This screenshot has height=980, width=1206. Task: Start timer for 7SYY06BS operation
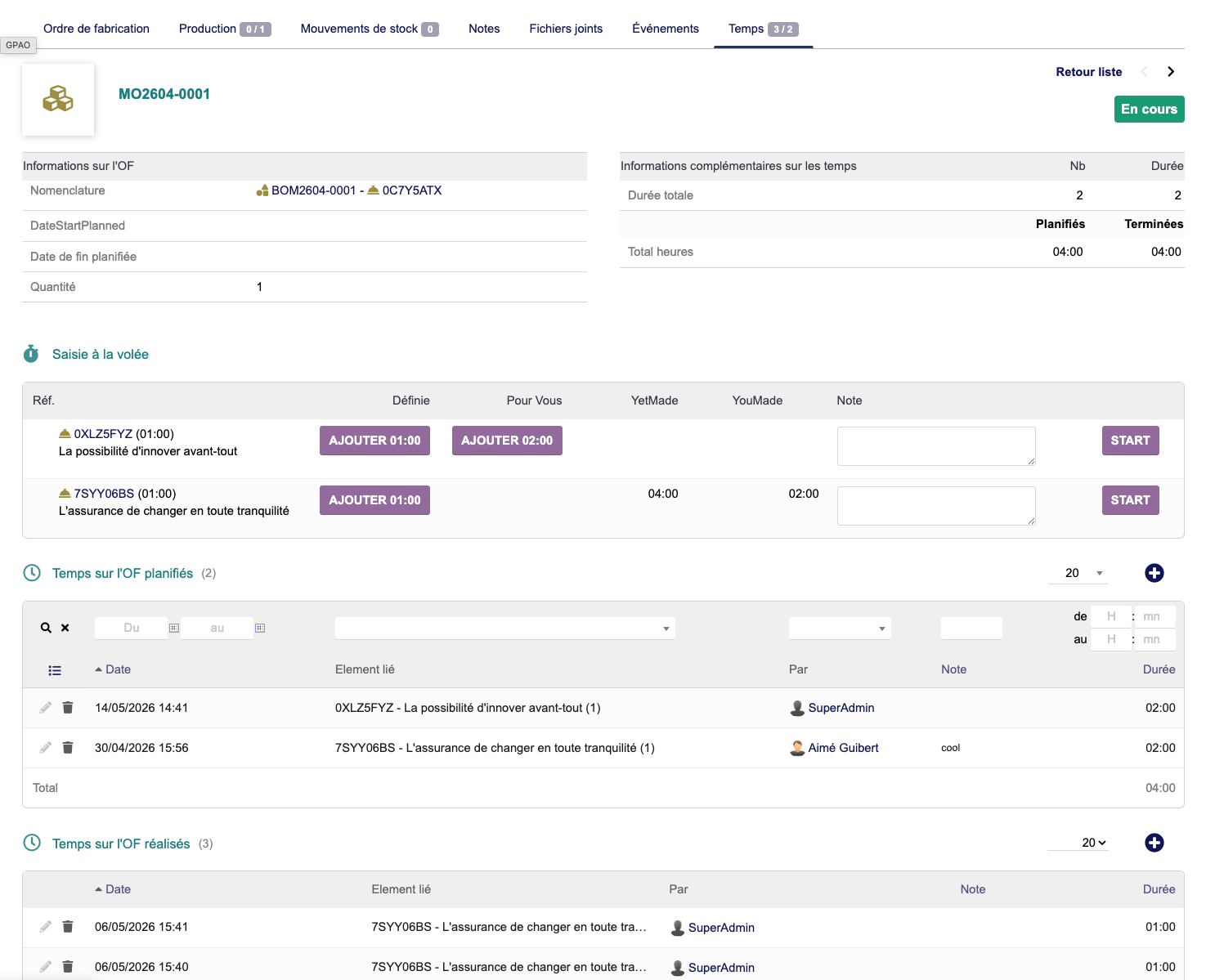1130,500
